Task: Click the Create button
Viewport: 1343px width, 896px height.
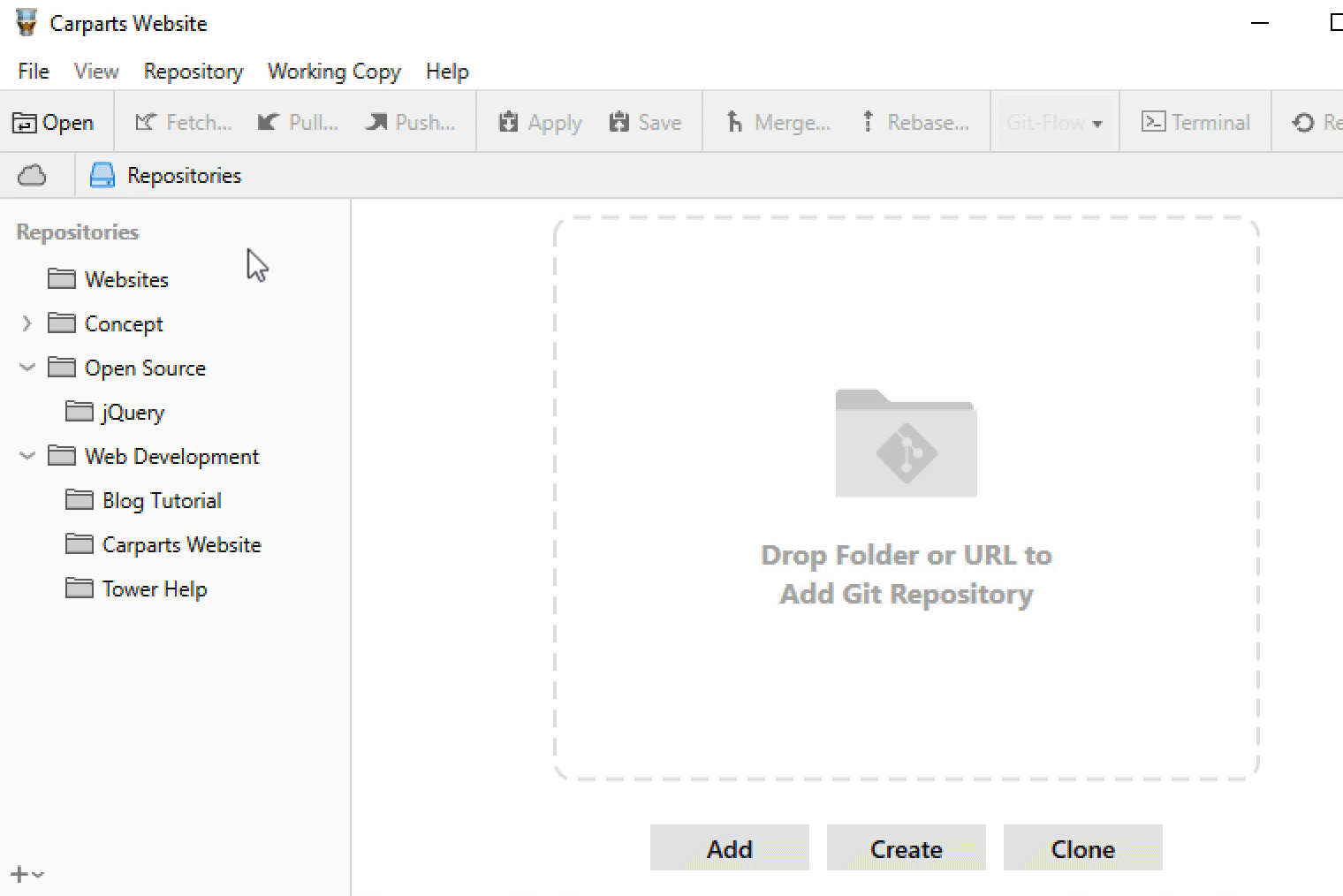Action: (x=906, y=848)
